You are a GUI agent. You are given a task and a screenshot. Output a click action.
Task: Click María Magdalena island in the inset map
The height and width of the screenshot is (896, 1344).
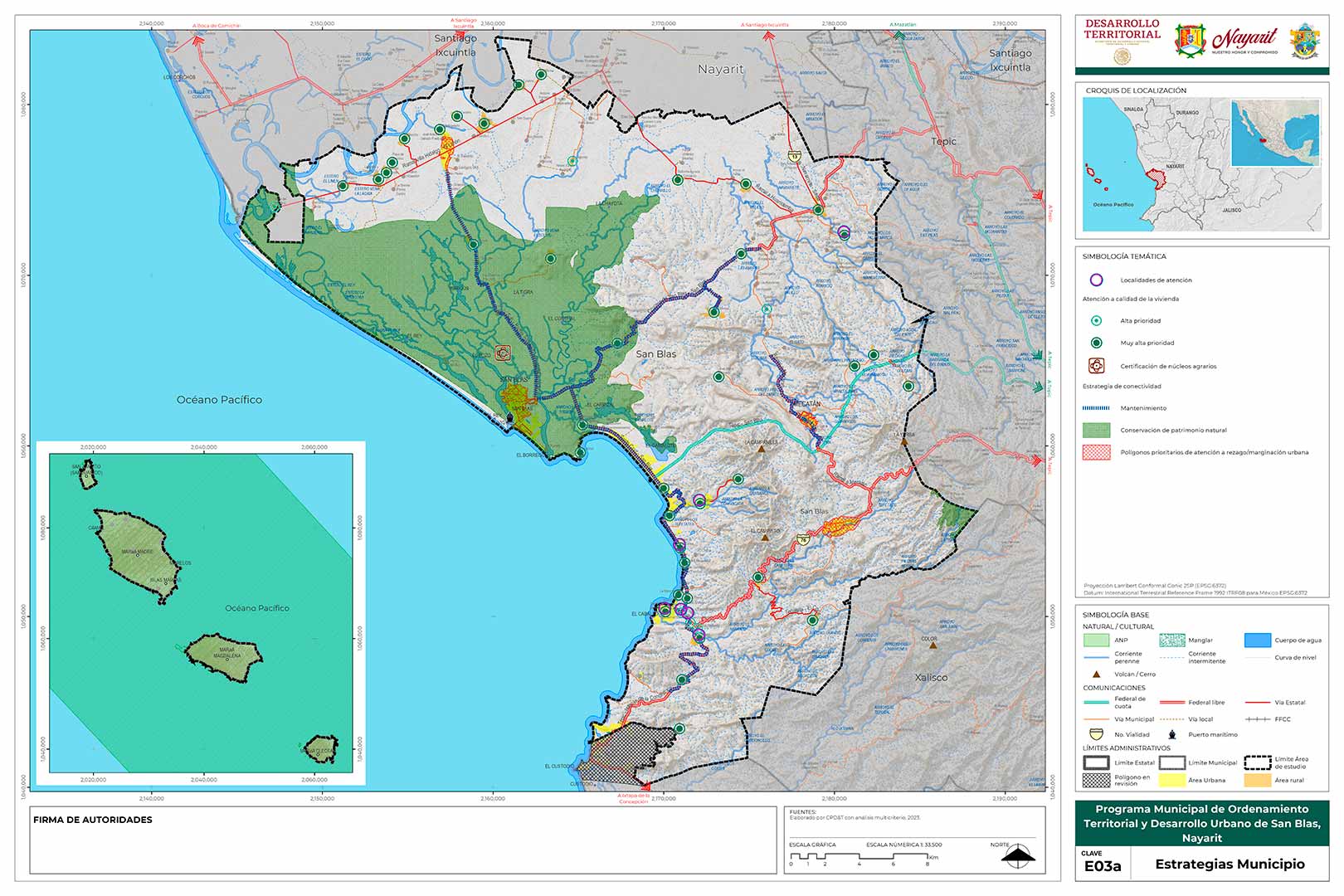tap(224, 659)
